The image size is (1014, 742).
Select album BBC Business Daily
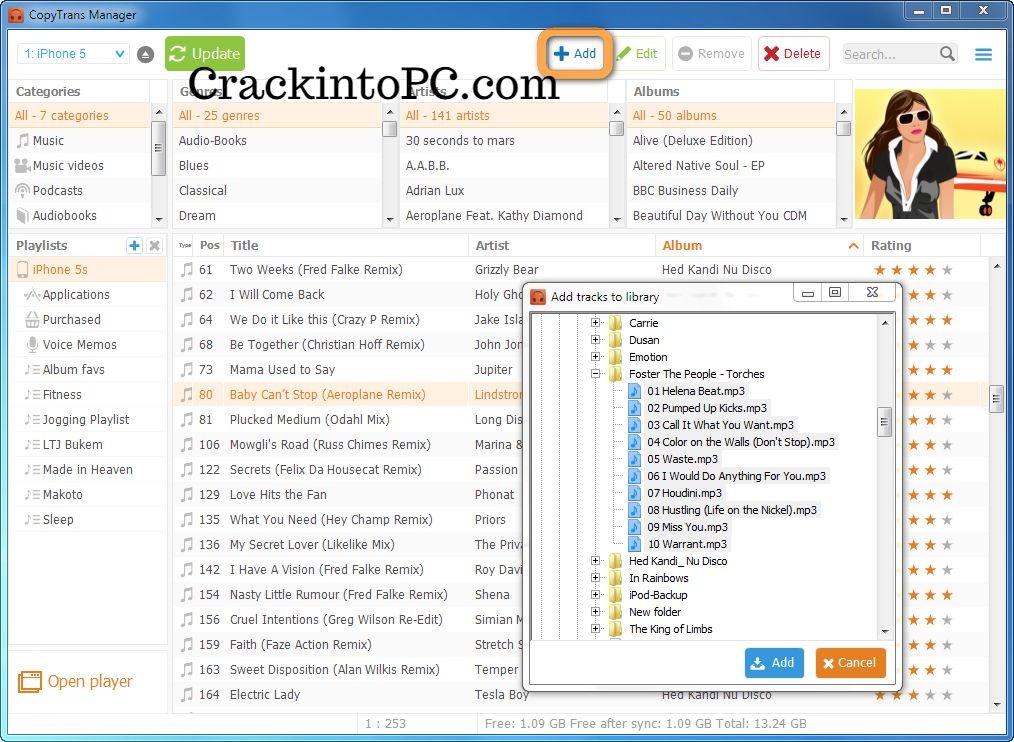point(731,190)
